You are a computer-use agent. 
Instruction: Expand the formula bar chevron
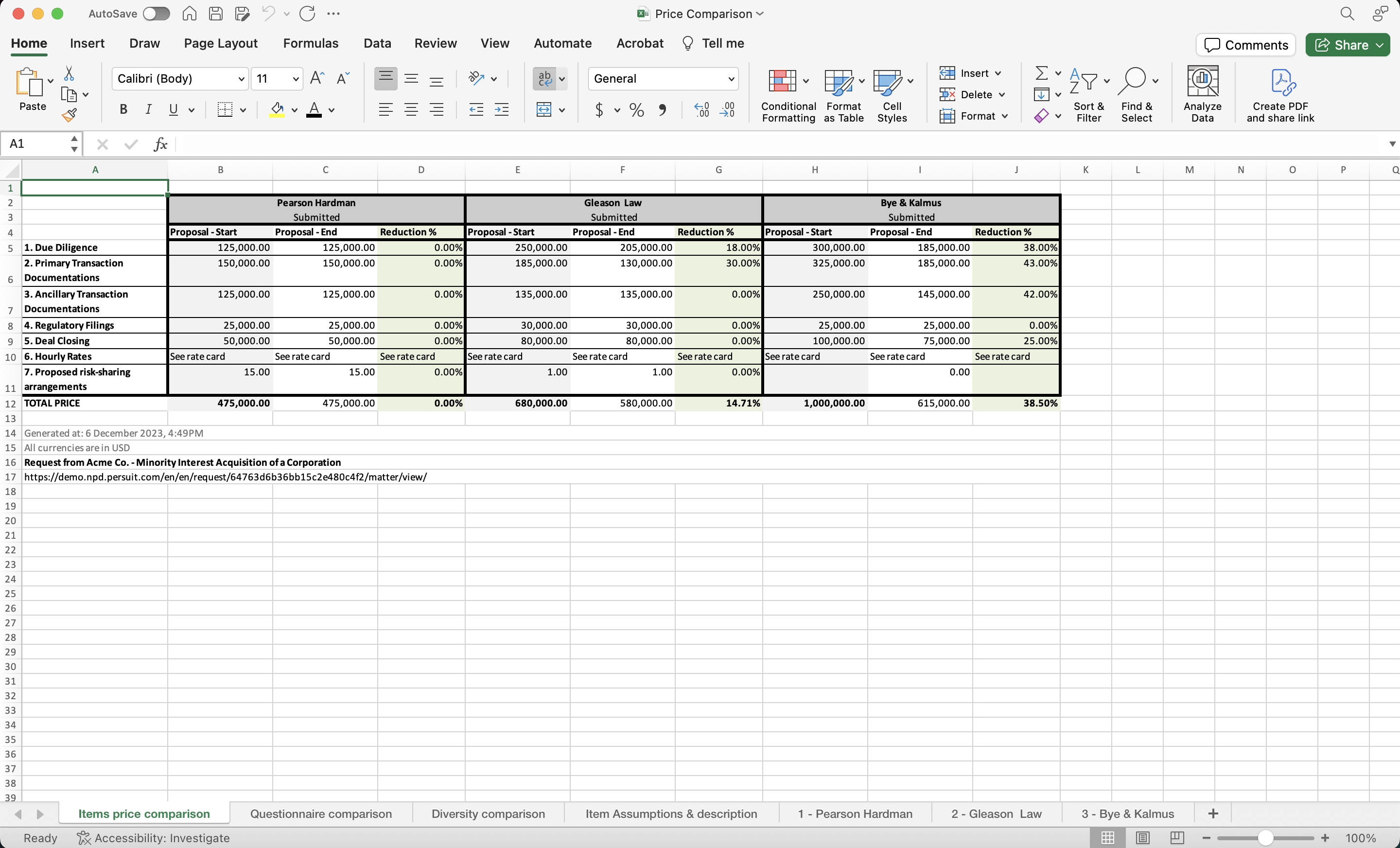[x=1392, y=144]
